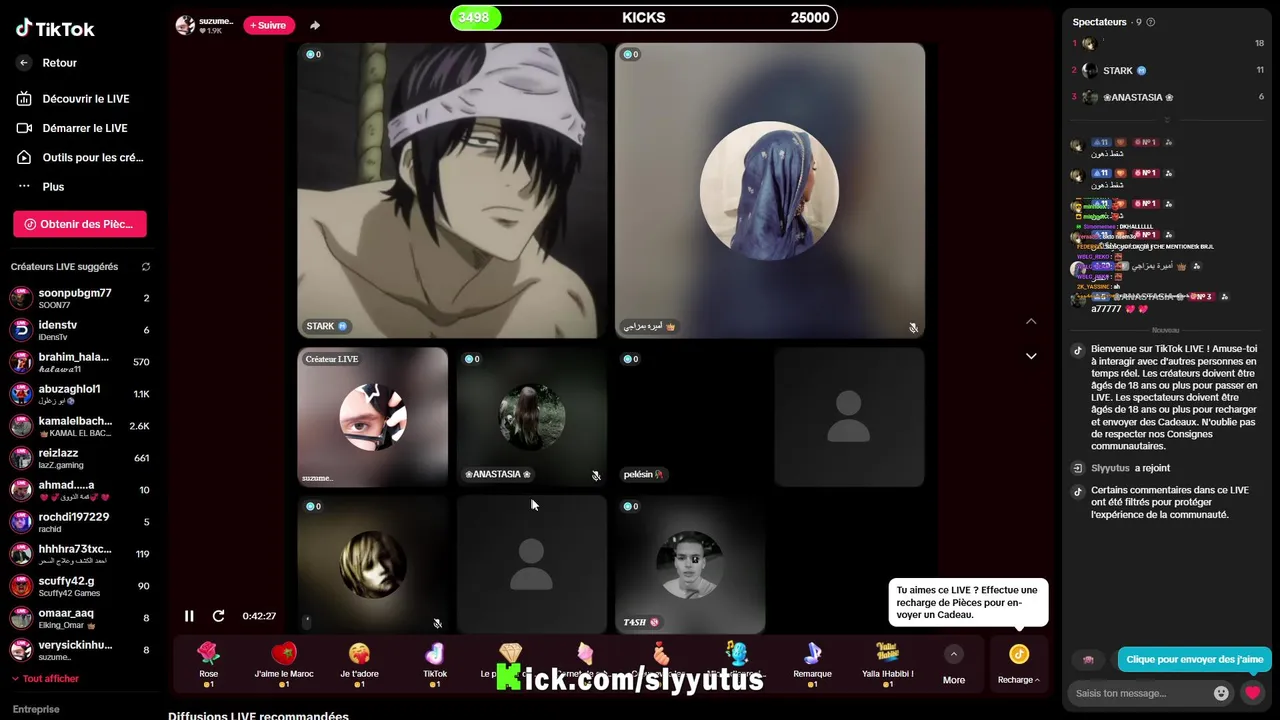Go to previous LIVE with up chevron
The width and height of the screenshot is (1280, 720).
point(1031,321)
